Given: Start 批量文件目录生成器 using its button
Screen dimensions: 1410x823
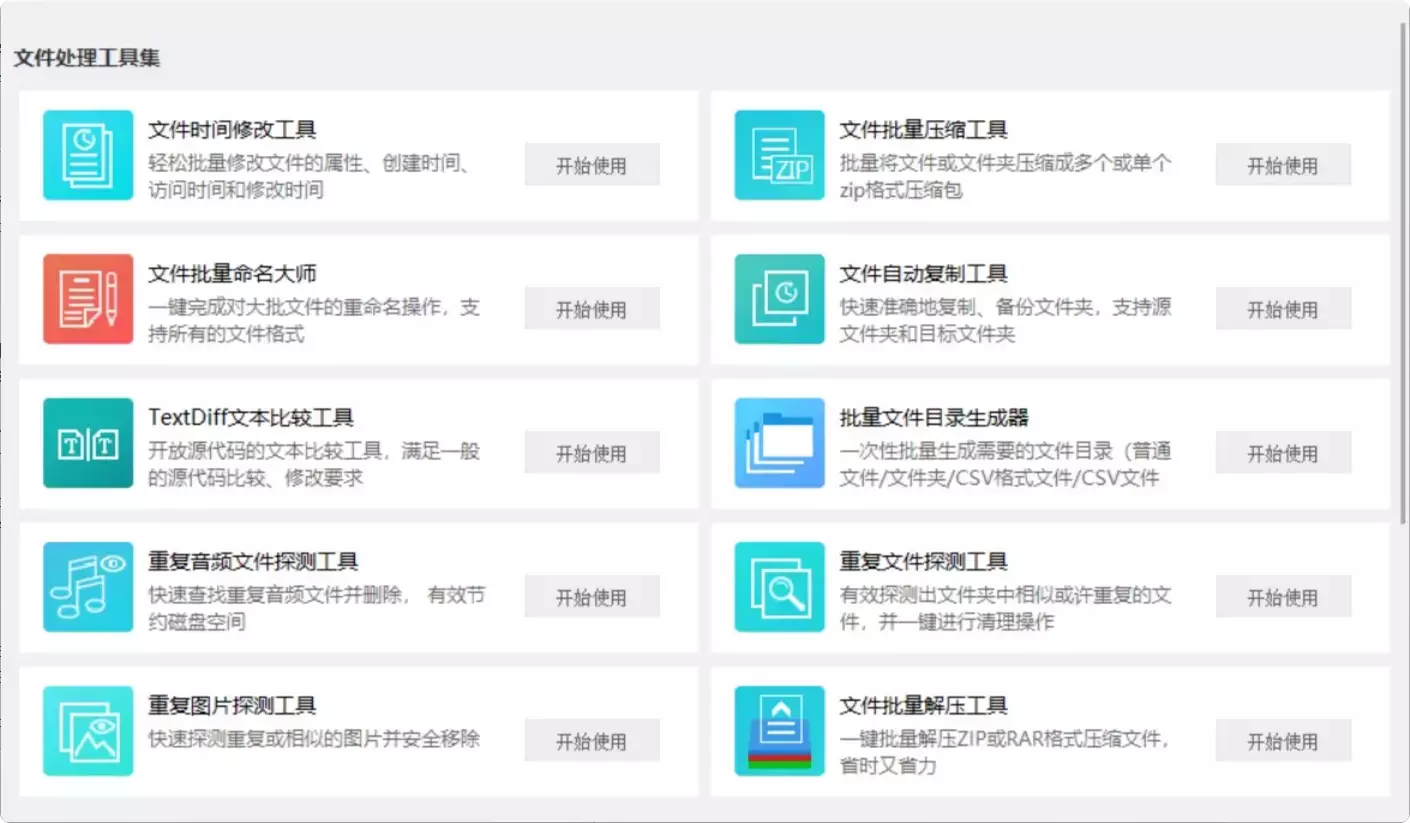Looking at the screenshot, I should pyautogui.click(x=1283, y=452).
